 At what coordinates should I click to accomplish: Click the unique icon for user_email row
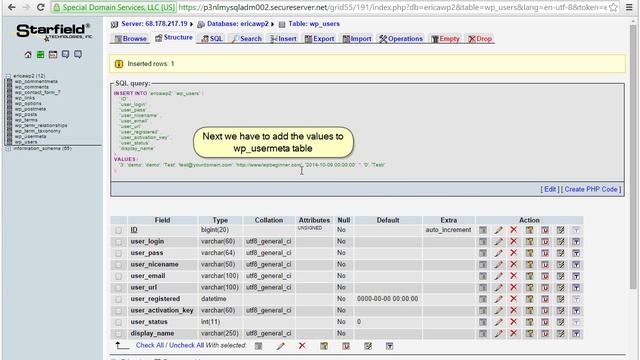(545, 276)
